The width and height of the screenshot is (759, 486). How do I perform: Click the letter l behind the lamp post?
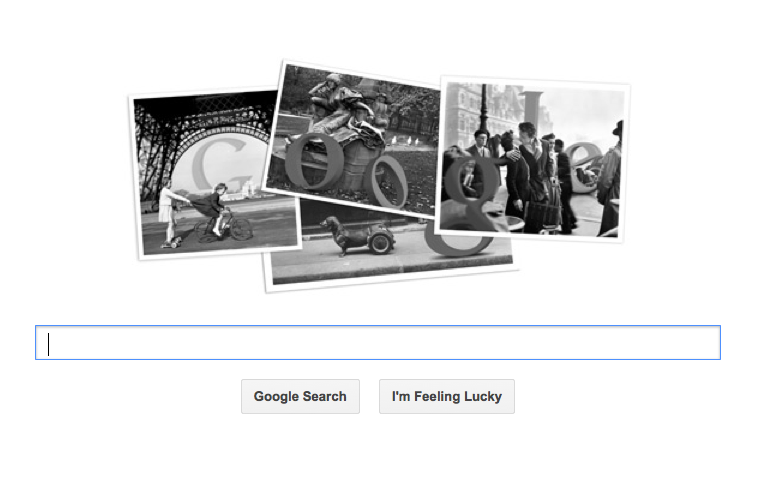point(532,107)
